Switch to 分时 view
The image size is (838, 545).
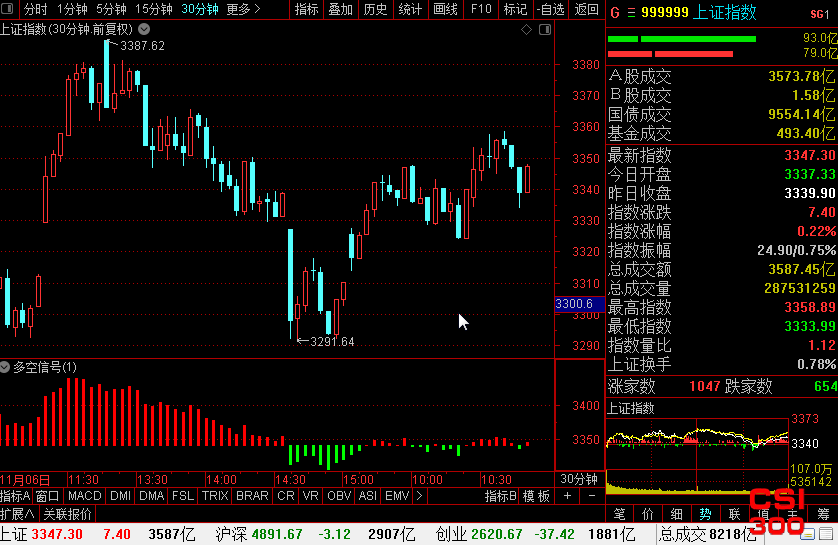point(35,9)
